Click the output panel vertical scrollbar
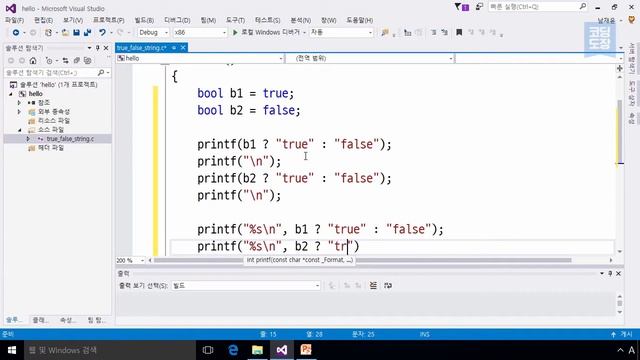Image resolution: width=640 pixels, height=360 pixels. pyautogui.click(x=620, y=304)
